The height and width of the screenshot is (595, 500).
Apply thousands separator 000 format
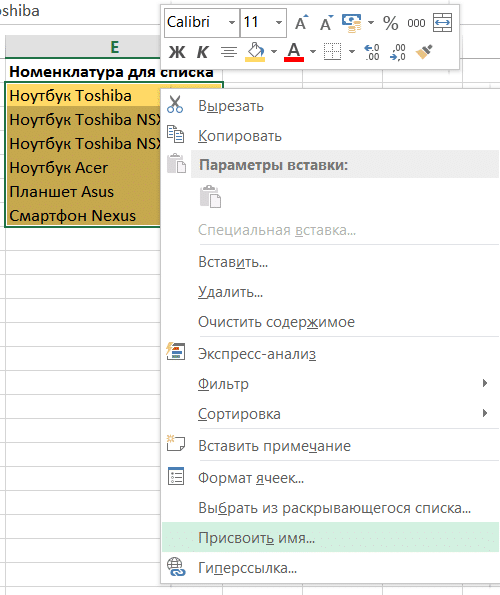click(416, 23)
